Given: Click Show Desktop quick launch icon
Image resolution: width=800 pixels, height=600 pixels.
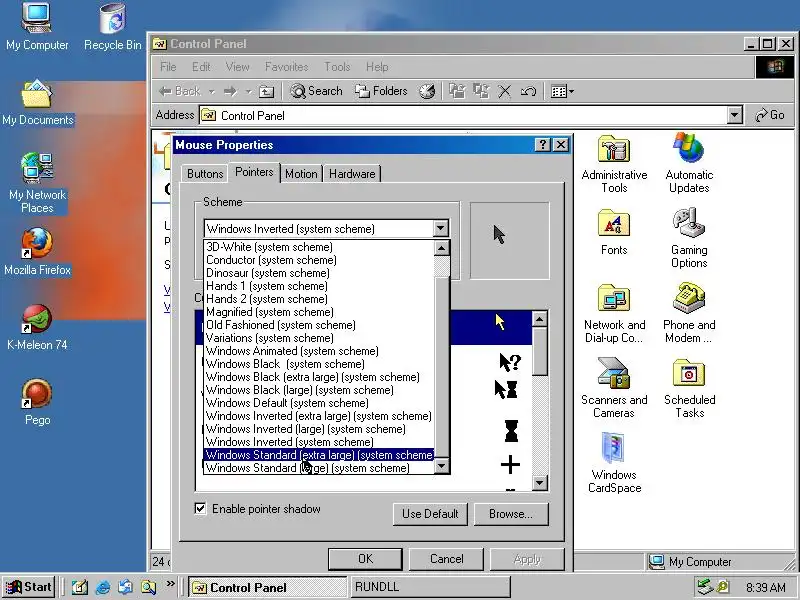Looking at the screenshot, I should [80, 587].
